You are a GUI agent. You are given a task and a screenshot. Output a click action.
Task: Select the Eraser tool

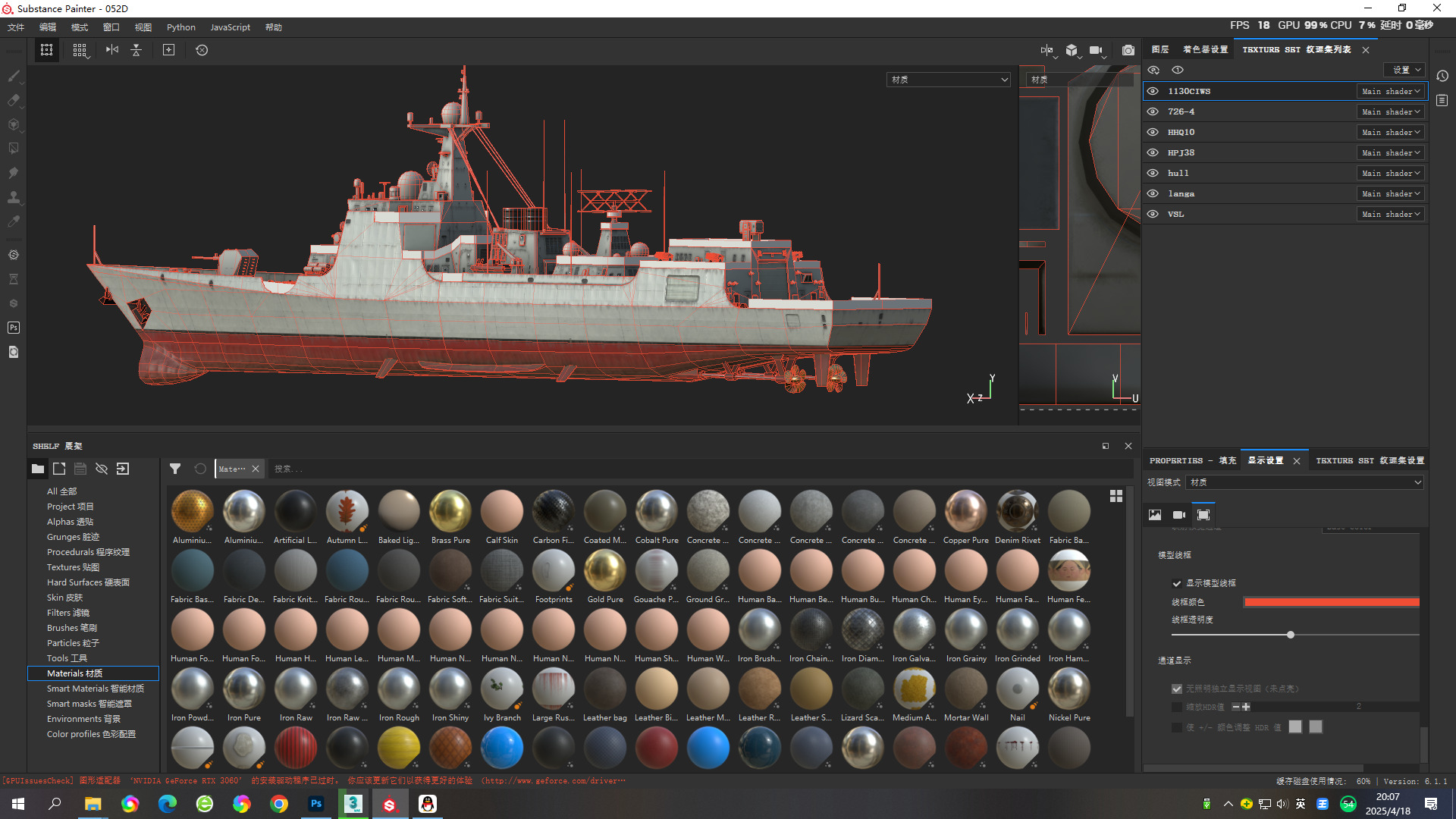point(14,100)
